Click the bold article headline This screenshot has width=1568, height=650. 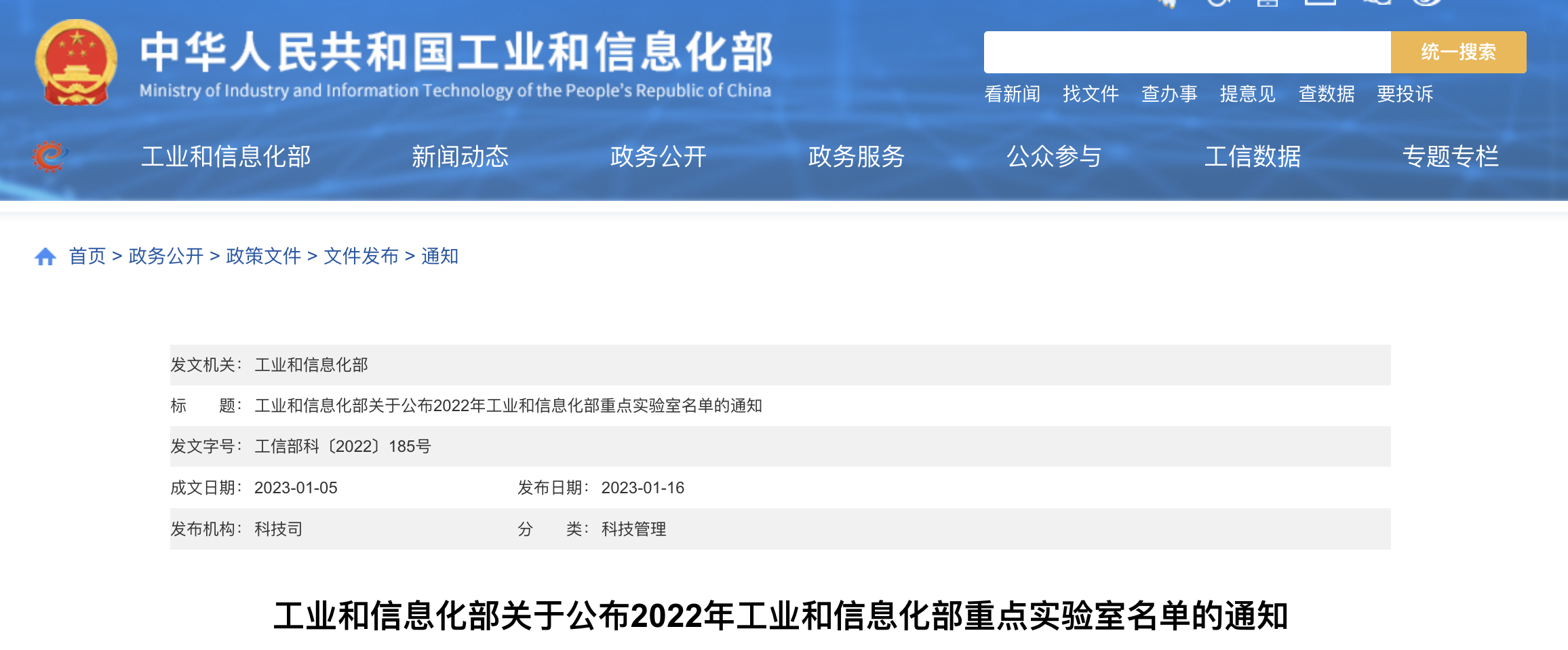click(x=781, y=616)
